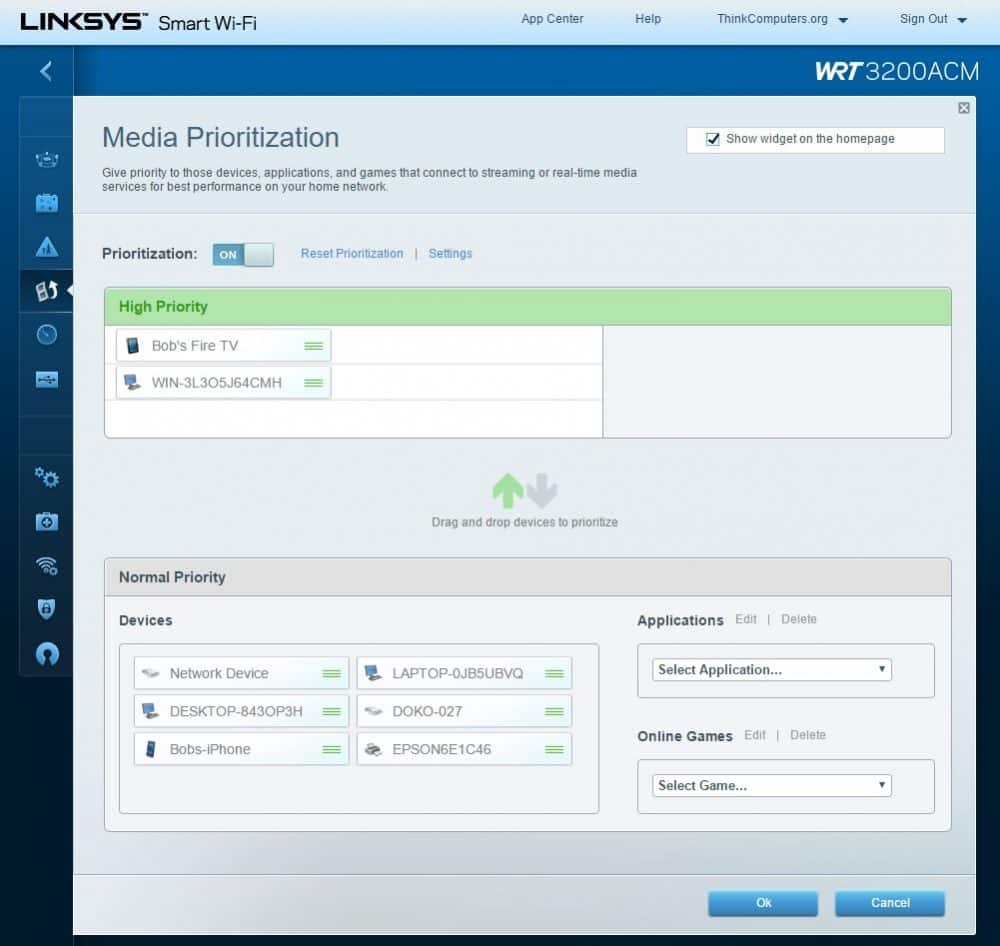Open Security shield icon

tap(47, 609)
